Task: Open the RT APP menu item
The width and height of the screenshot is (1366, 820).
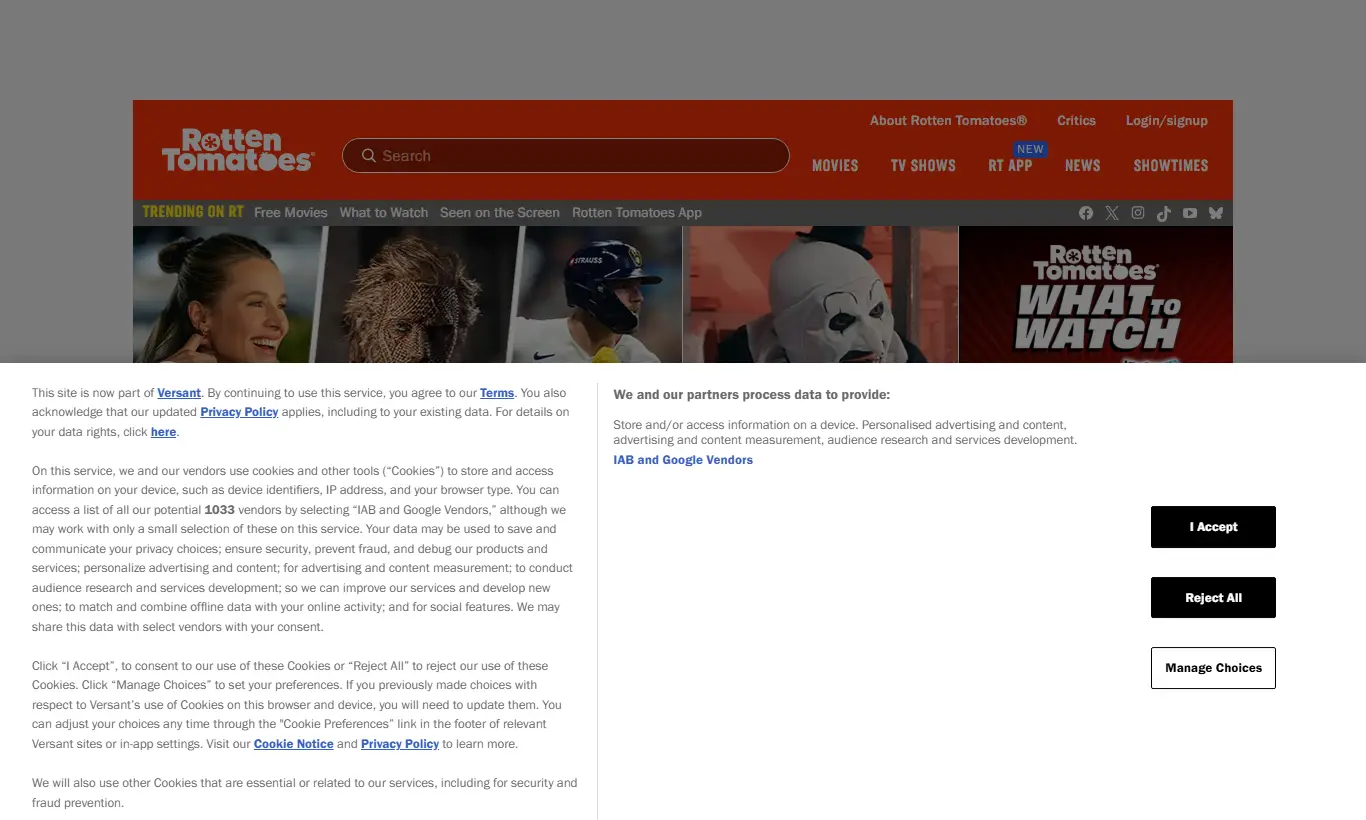Action: click(1010, 166)
